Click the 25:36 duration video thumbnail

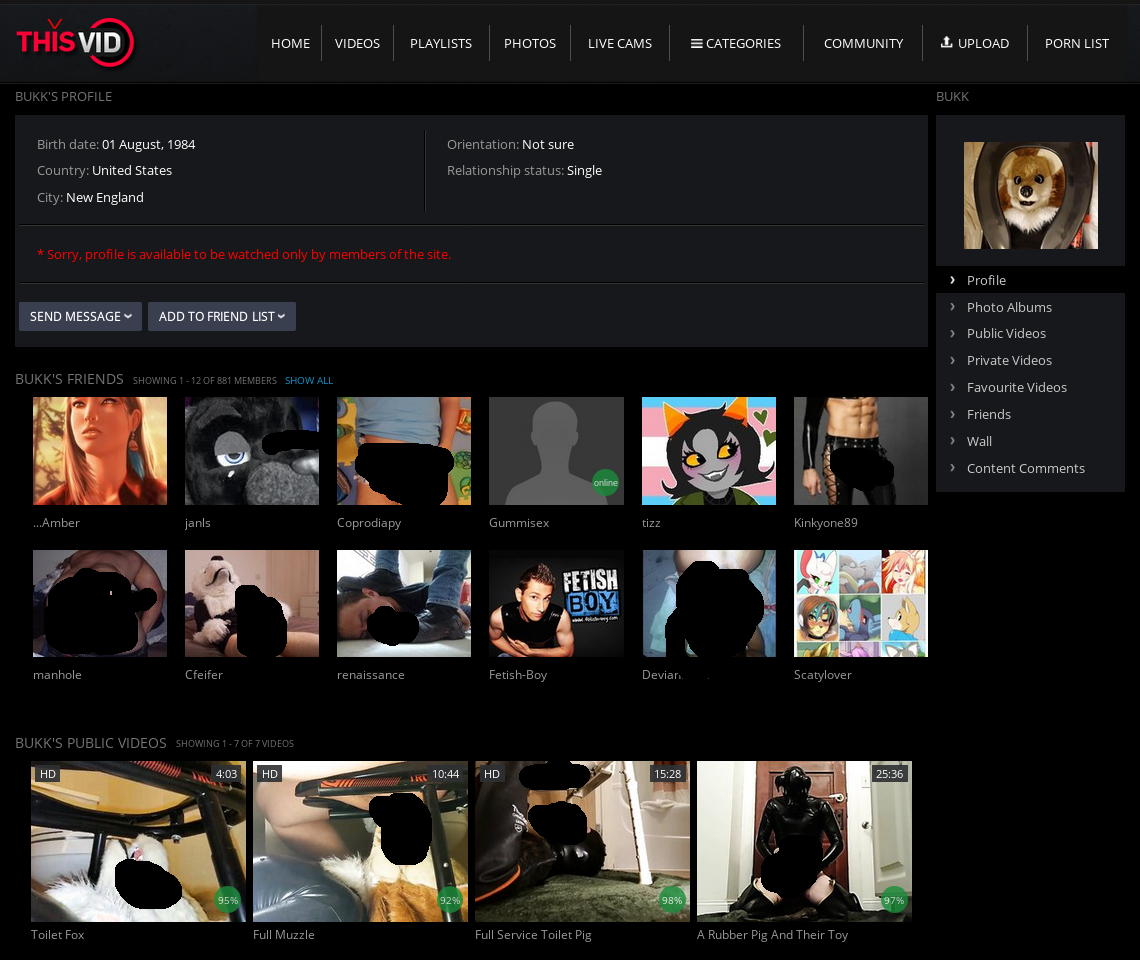(804, 841)
